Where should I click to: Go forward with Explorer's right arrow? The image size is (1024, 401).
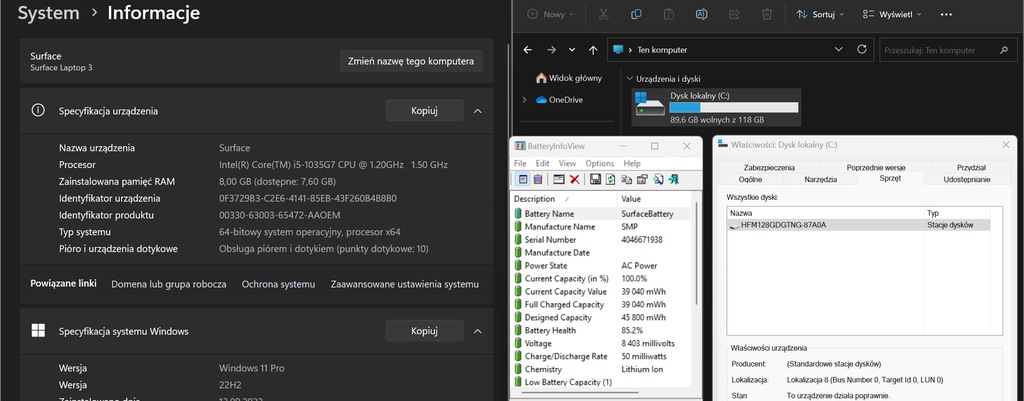[x=551, y=50]
